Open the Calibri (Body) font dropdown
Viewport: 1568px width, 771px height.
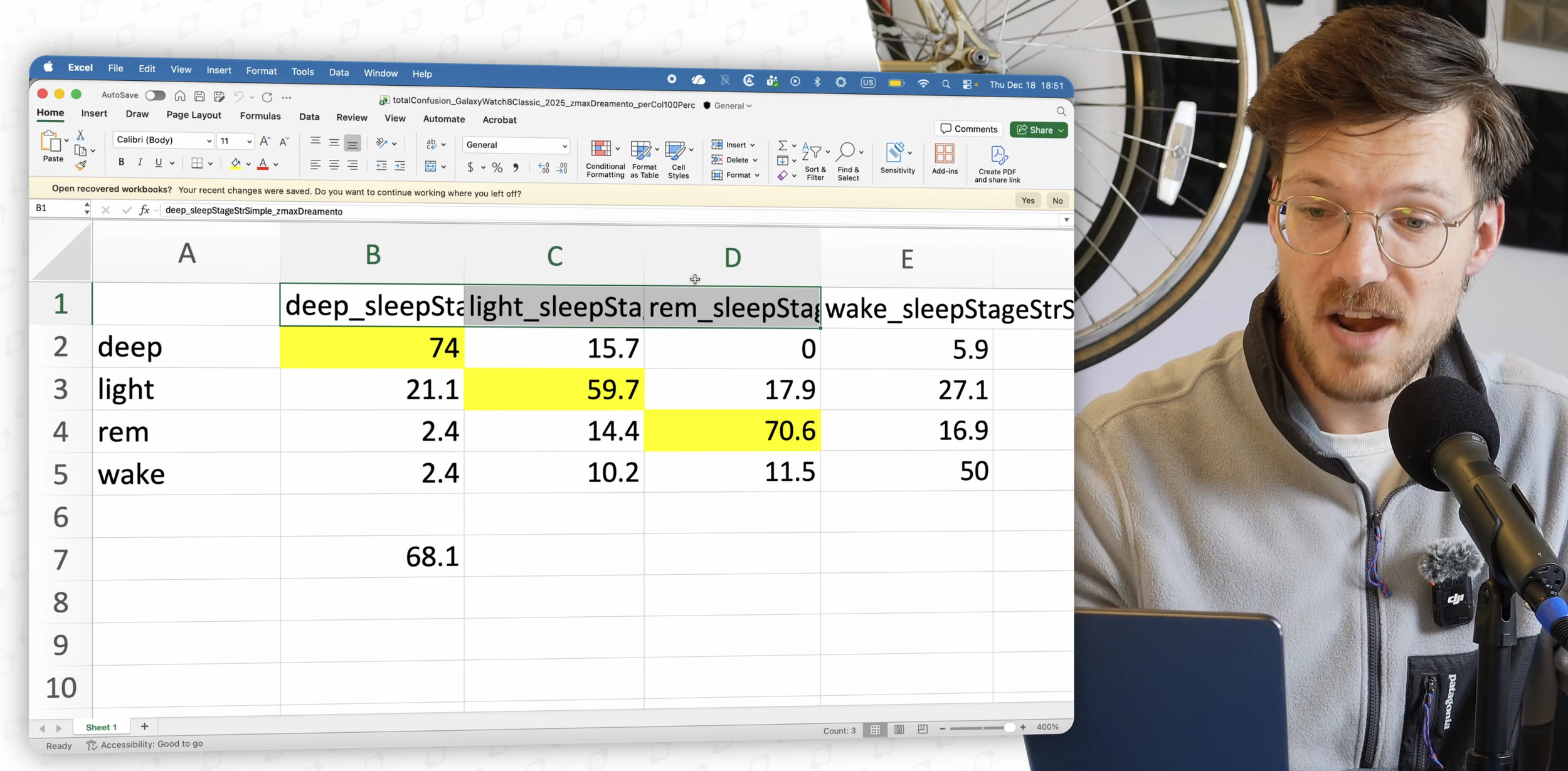tap(209, 141)
